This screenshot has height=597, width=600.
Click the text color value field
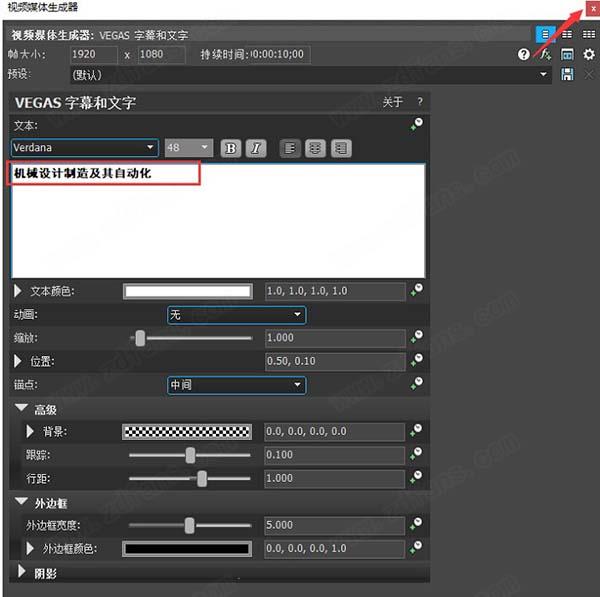coord(335,291)
